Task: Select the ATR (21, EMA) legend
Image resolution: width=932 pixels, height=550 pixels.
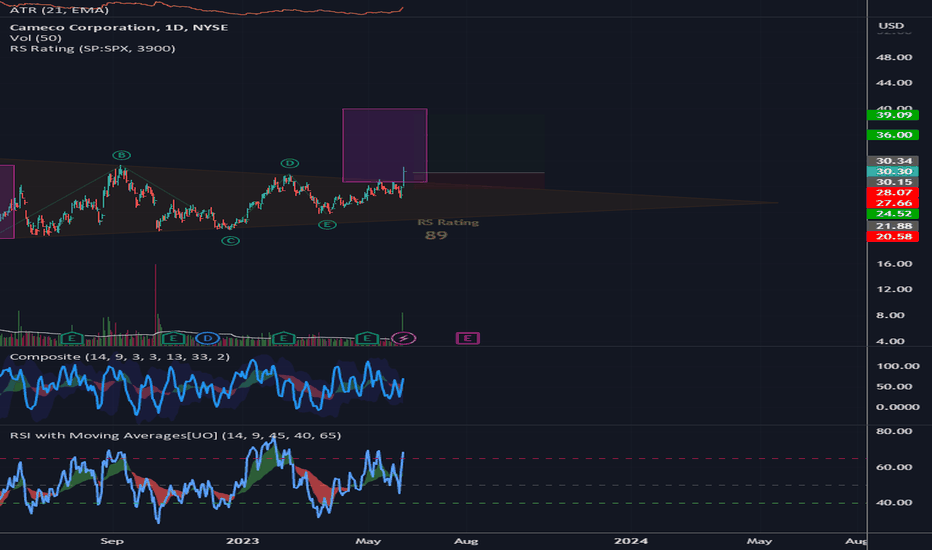Action: pyautogui.click(x=59, y=10)
